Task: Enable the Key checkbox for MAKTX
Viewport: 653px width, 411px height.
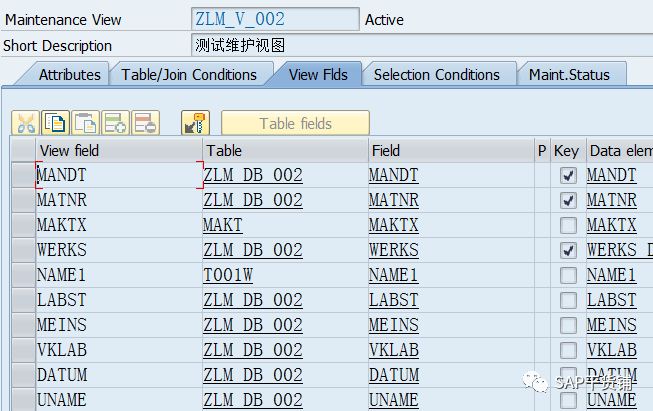Action: 568,225
